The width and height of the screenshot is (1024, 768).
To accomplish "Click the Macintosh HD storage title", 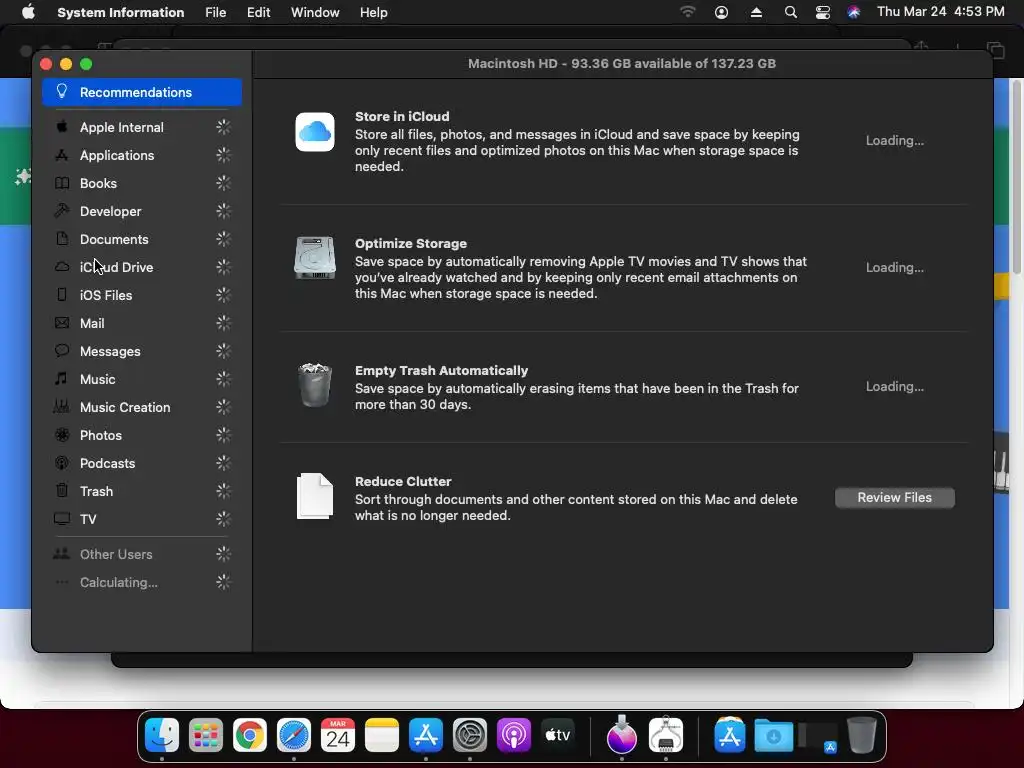I will [x=622, y=63].
